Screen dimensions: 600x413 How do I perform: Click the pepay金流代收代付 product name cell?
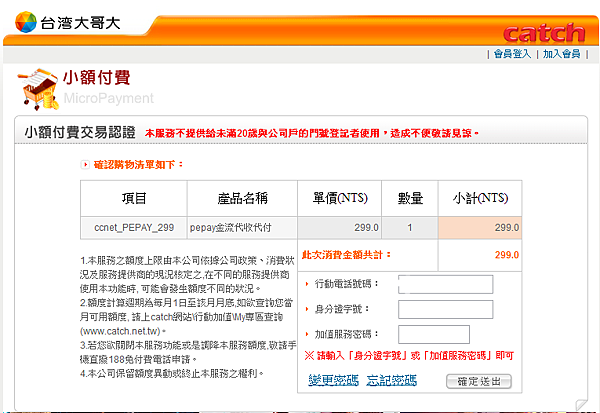point(242,228)
